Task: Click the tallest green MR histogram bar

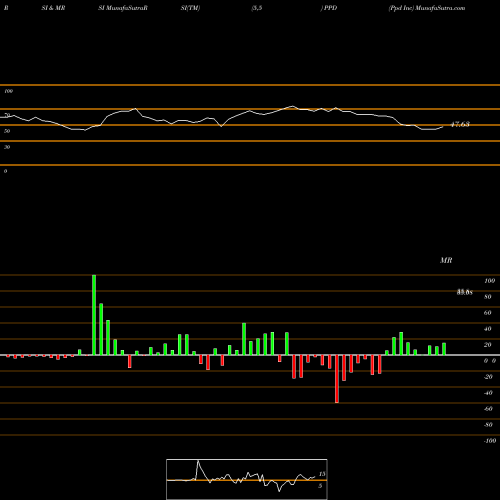Action: click(94, 315)
